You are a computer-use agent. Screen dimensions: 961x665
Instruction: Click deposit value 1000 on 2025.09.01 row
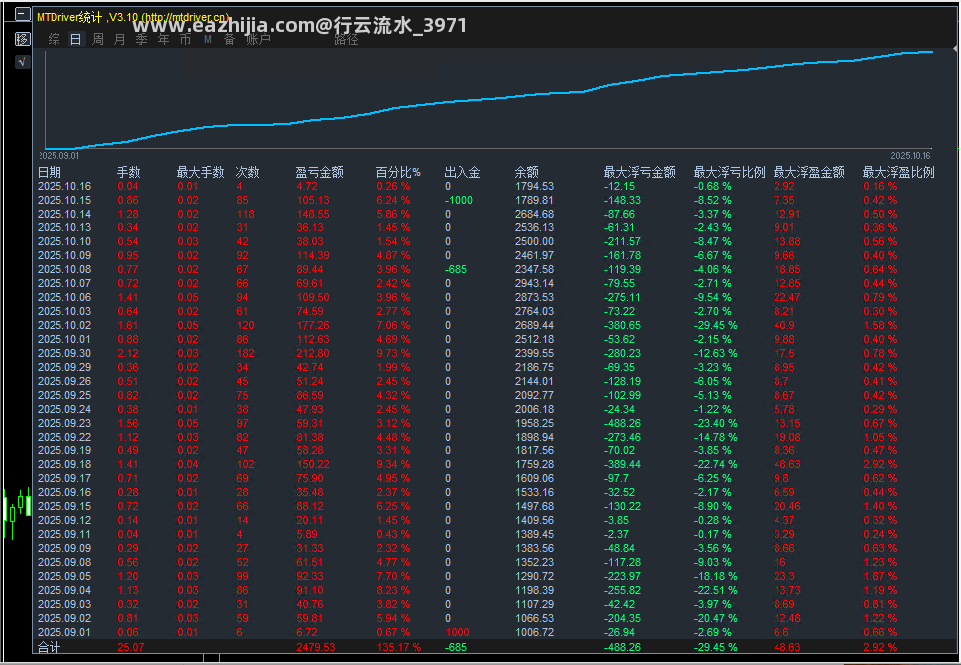457,633
